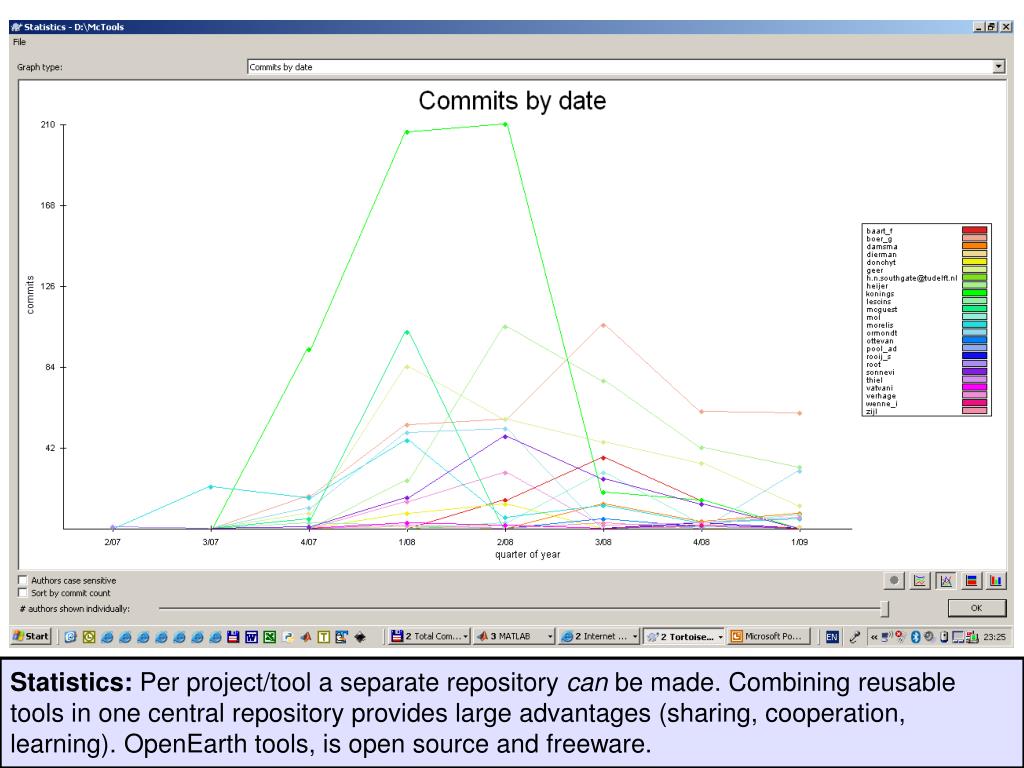Open the Total Commander taskbar group
Image resolution: width=1024 pixels, height=768 pixels.
(428, 636)
